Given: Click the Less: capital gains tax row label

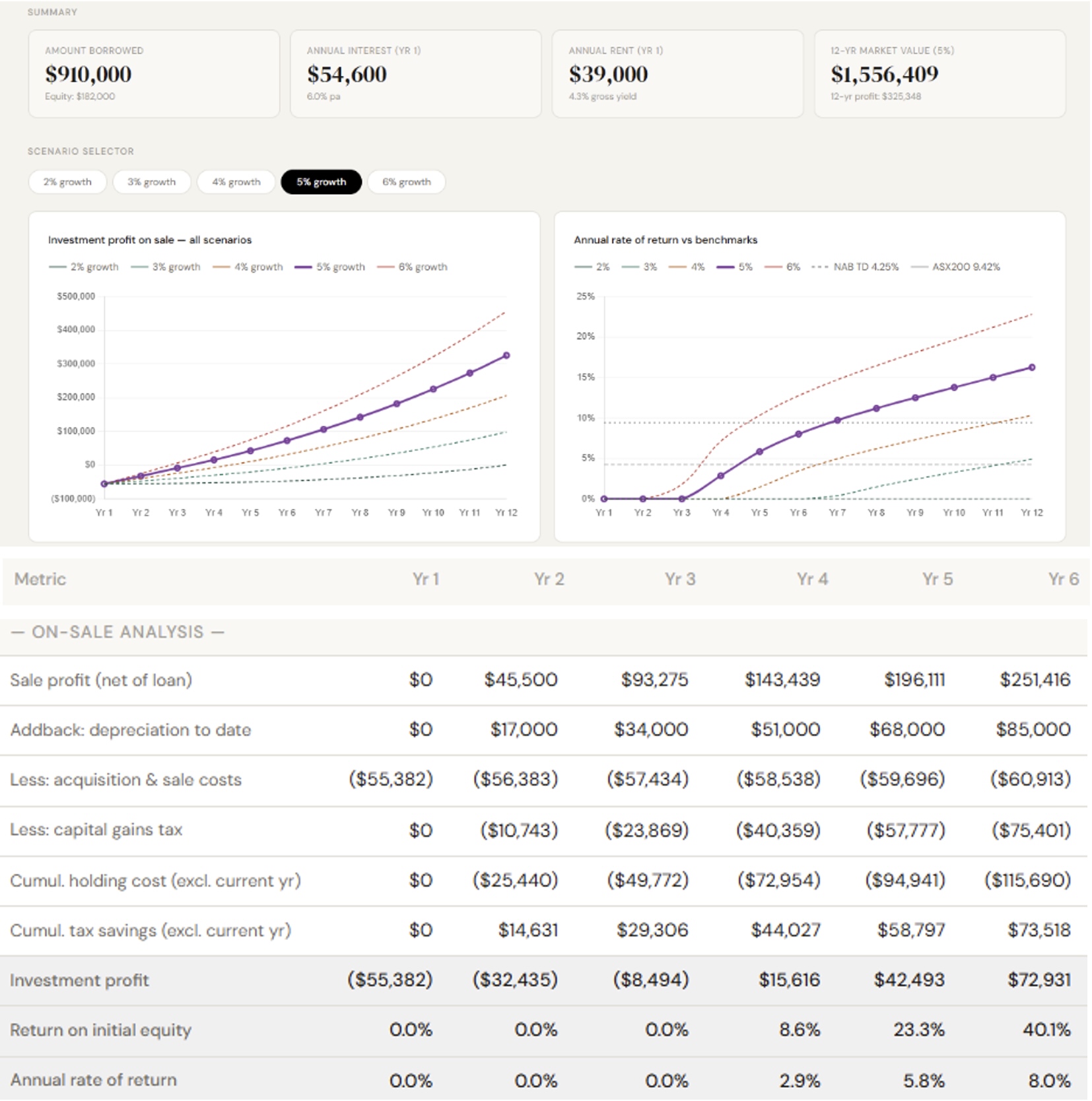Looking at the screenshot, I should tap(96, 830).
